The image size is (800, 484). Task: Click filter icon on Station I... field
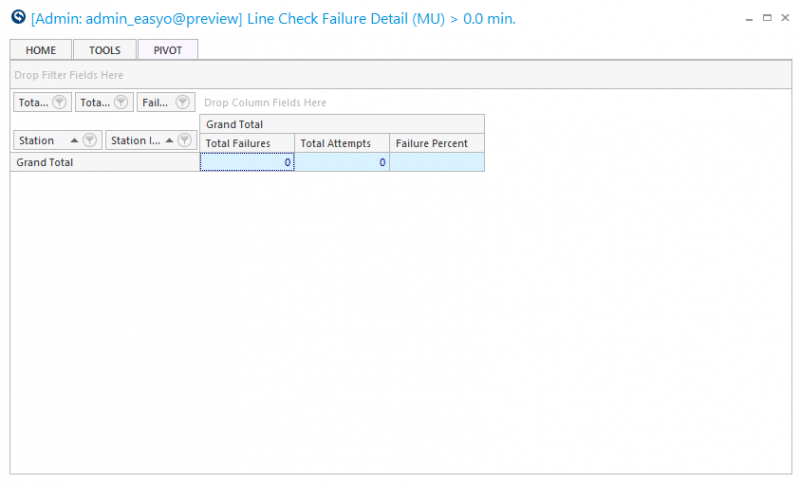click(184, 140)
